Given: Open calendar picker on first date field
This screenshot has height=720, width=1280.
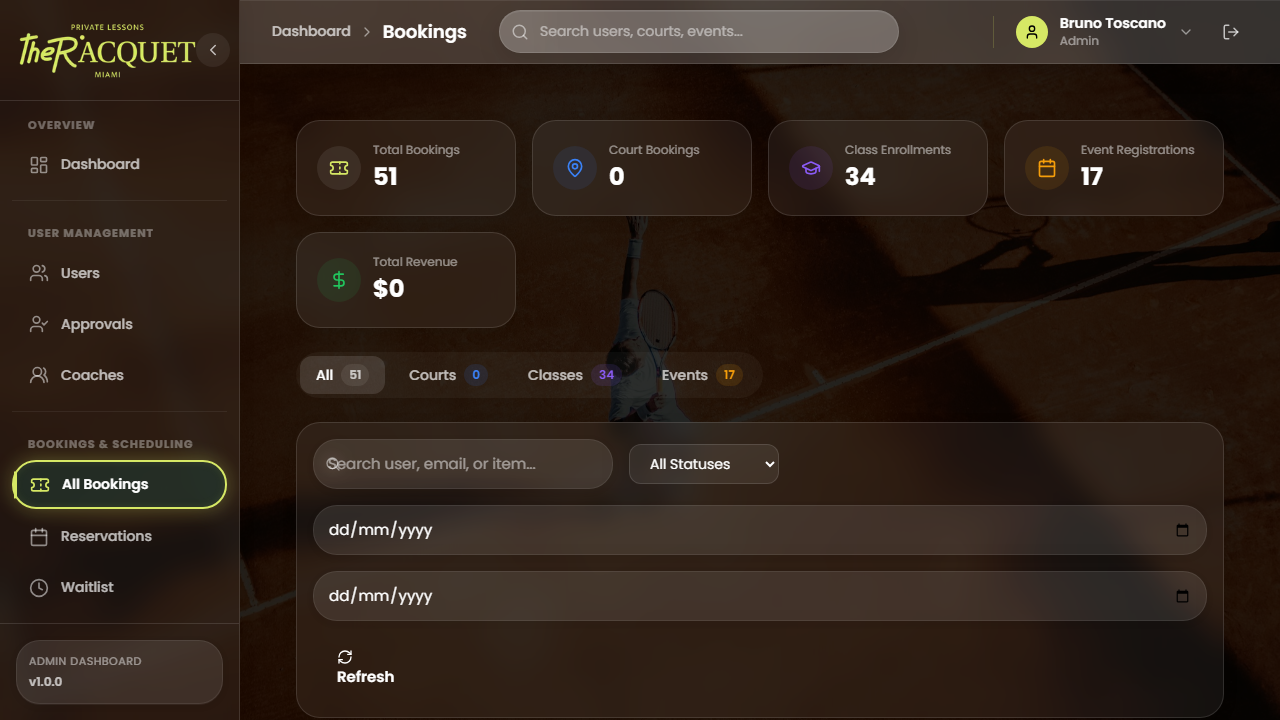Looking at the screenshot, I should tap(1182, 530).
